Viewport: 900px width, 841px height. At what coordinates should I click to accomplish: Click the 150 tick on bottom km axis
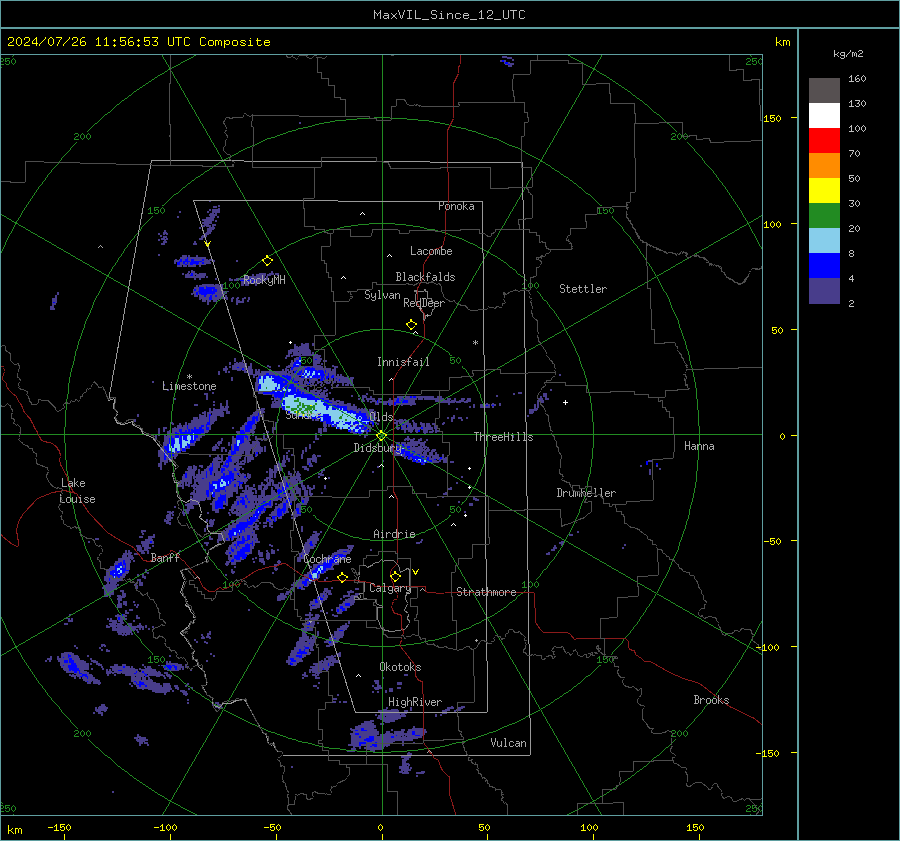tap(695, 828)
